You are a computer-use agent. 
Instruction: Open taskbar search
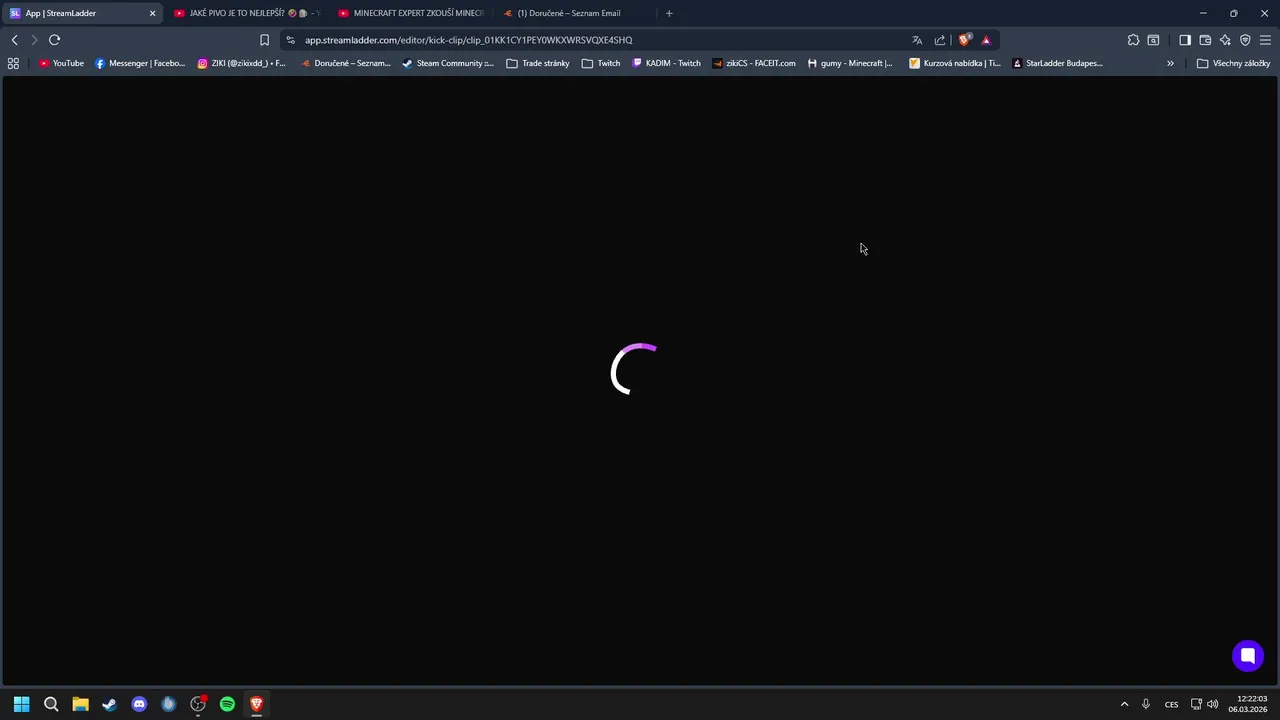click(51, 704)
